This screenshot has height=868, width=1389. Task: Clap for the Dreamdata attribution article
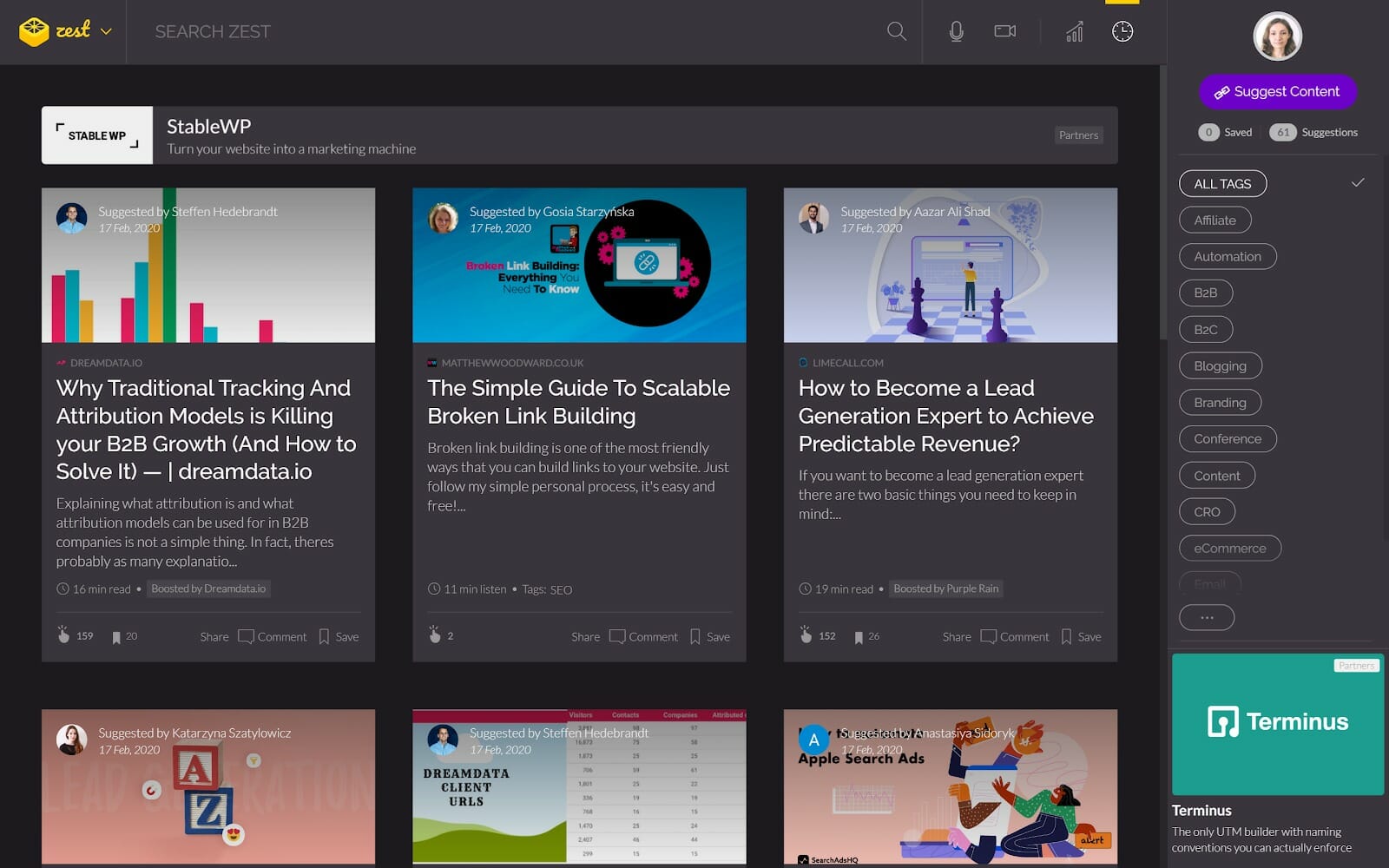tap(63, 635)
